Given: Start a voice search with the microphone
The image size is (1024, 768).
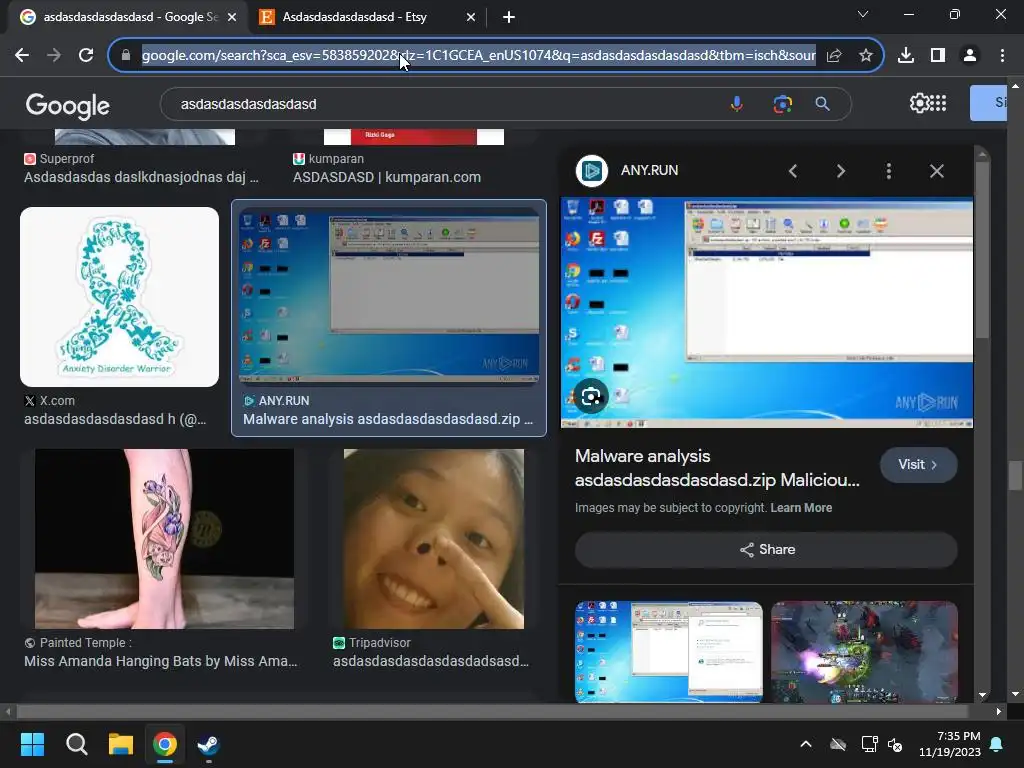Looking at the screenshot, I should (x=737, y=104).
